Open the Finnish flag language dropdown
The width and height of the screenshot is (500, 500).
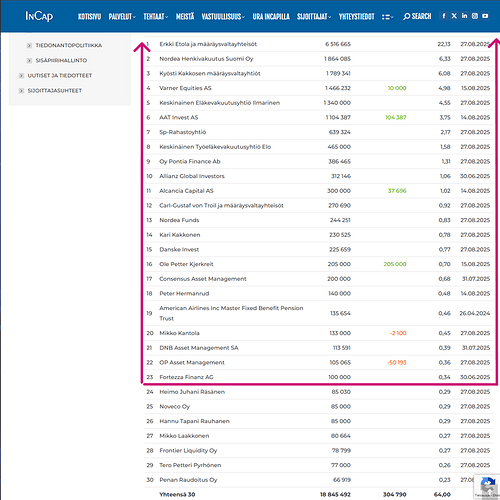(x=388, y=17)
